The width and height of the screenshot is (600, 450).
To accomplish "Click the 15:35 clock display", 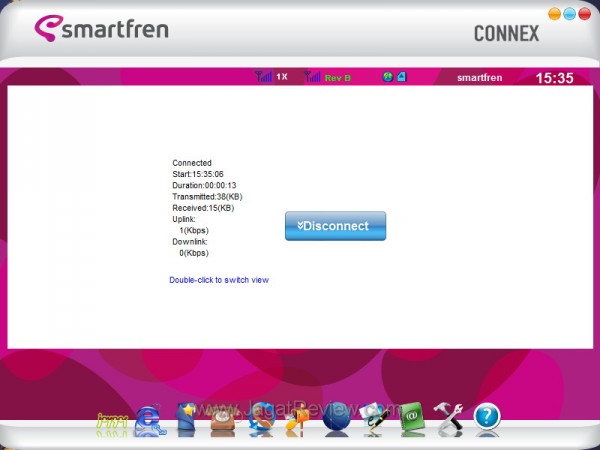I will click(554, 78).
